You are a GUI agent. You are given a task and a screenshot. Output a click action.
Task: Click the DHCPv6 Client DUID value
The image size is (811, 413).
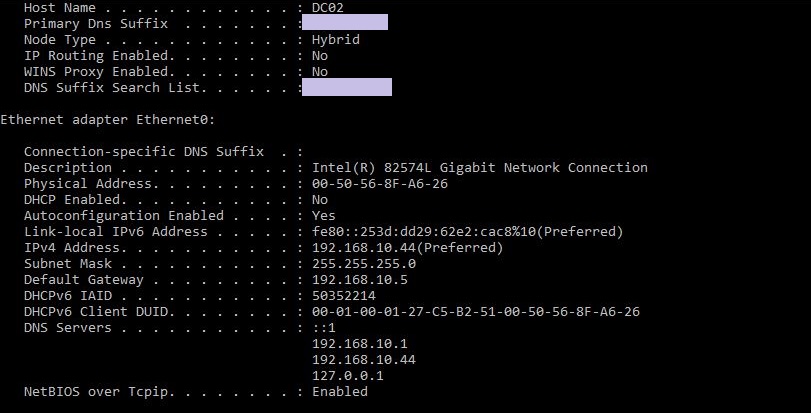(x=476, y=312)
